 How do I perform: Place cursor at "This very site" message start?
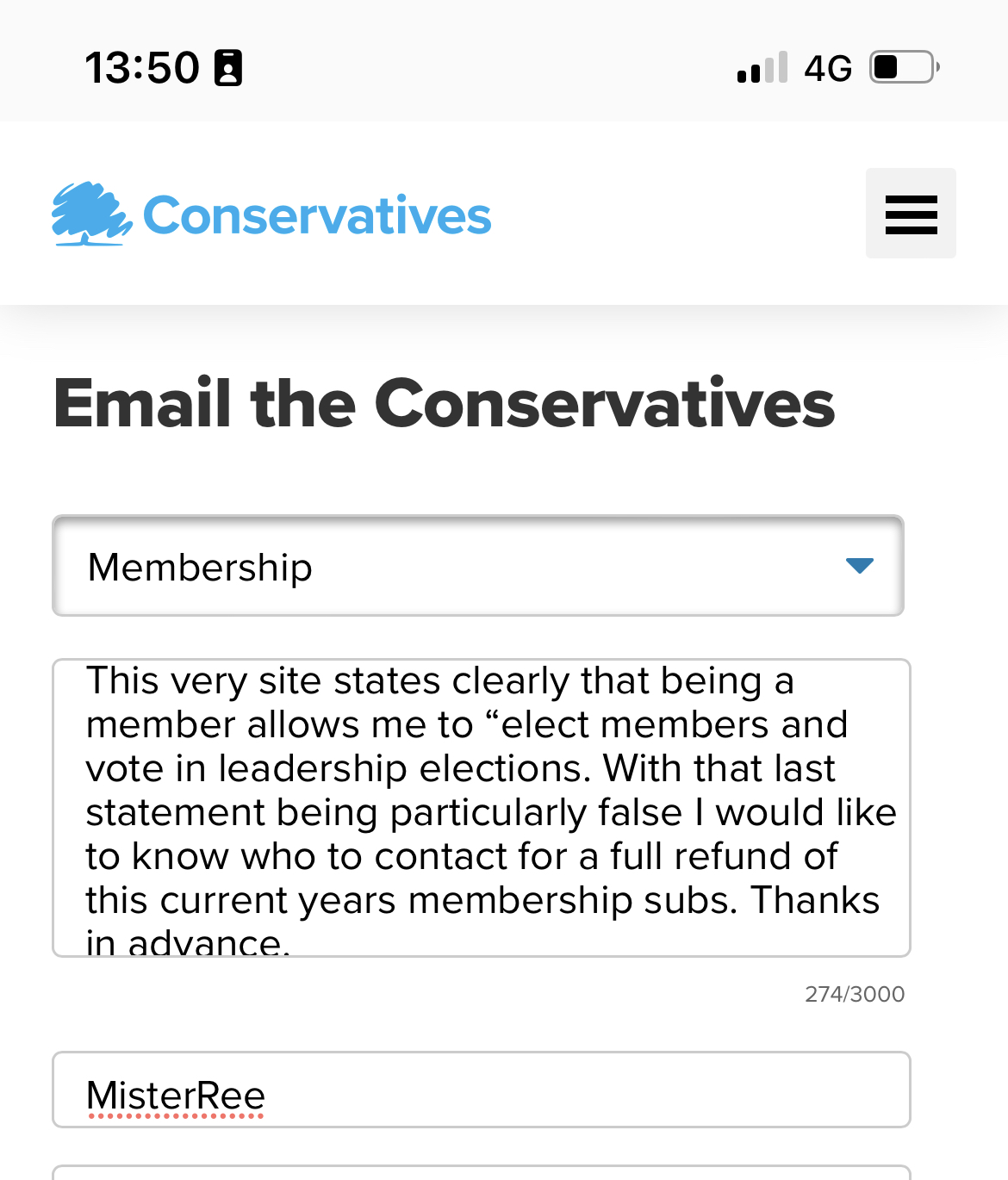click(87, 680)
